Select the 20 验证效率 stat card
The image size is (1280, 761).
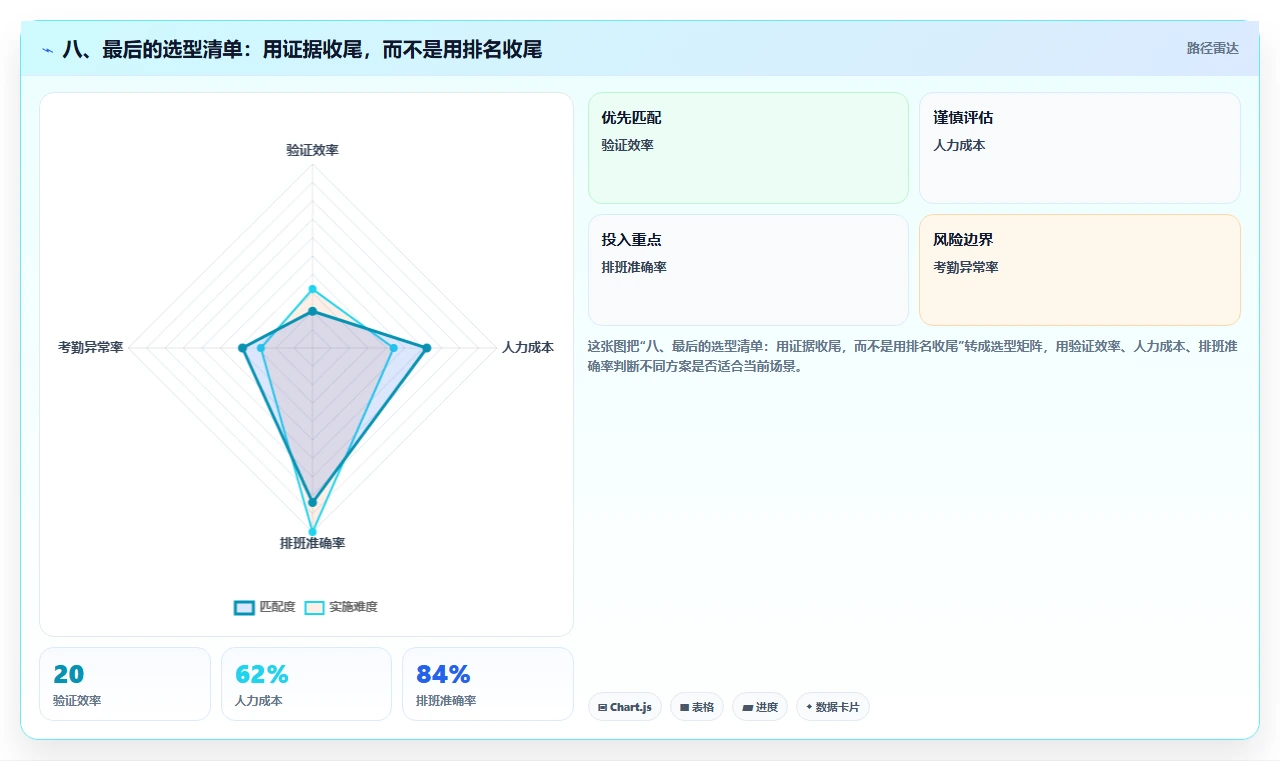(125, 684)
